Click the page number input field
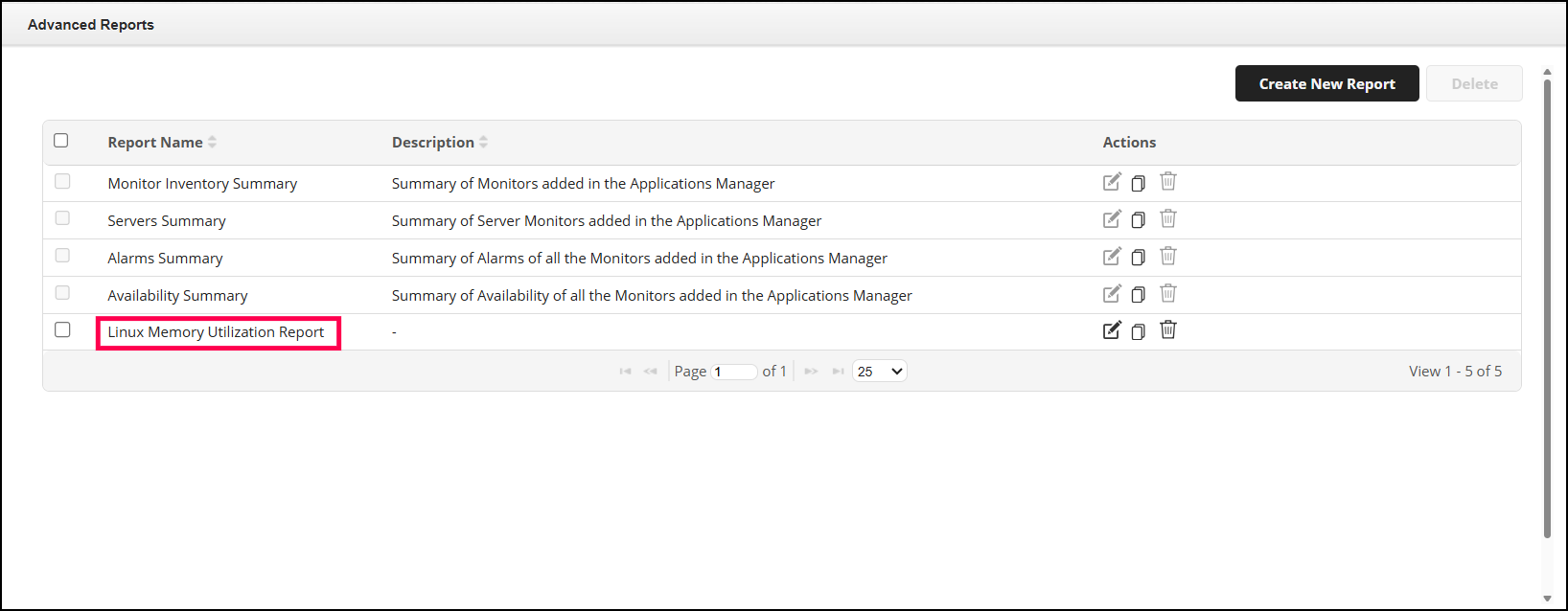1568x611 pixels. tap(734, 372)
